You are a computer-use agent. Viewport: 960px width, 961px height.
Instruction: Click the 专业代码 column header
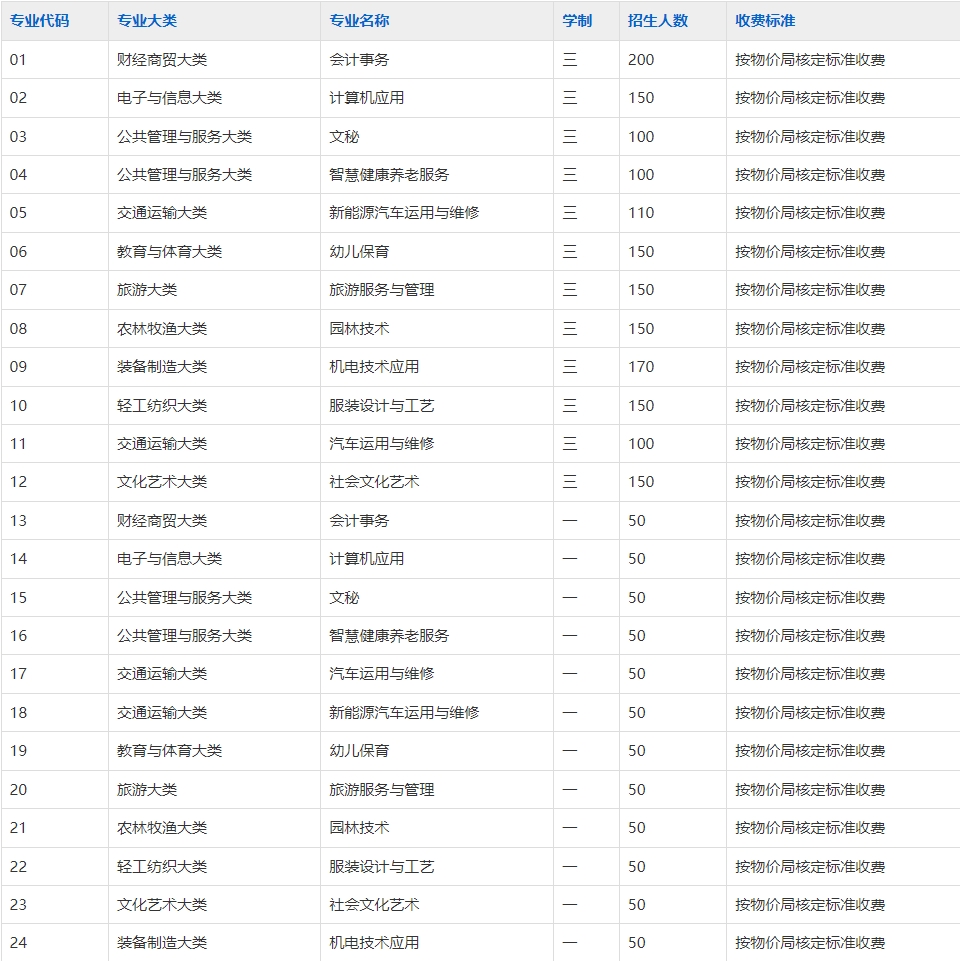pos(39,21)
